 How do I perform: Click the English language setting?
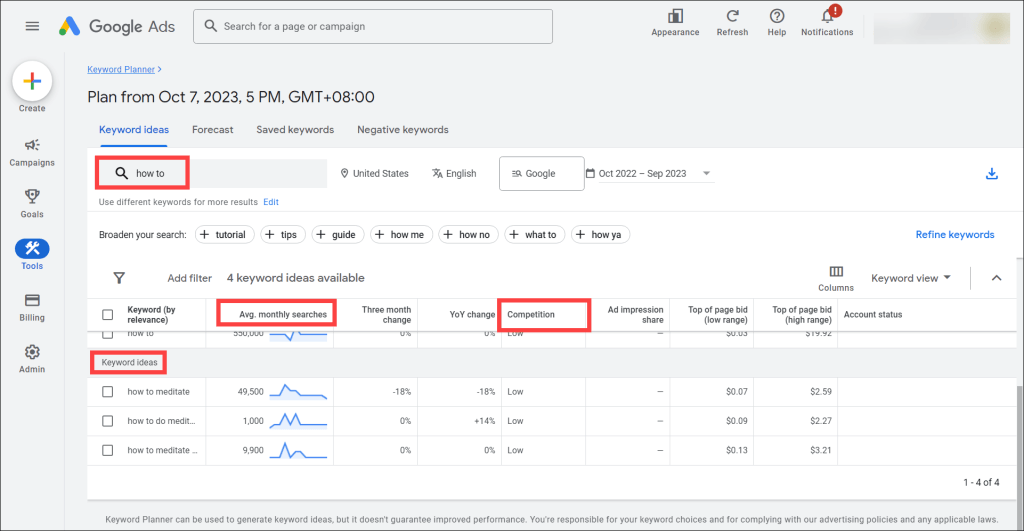pos(454,174)
